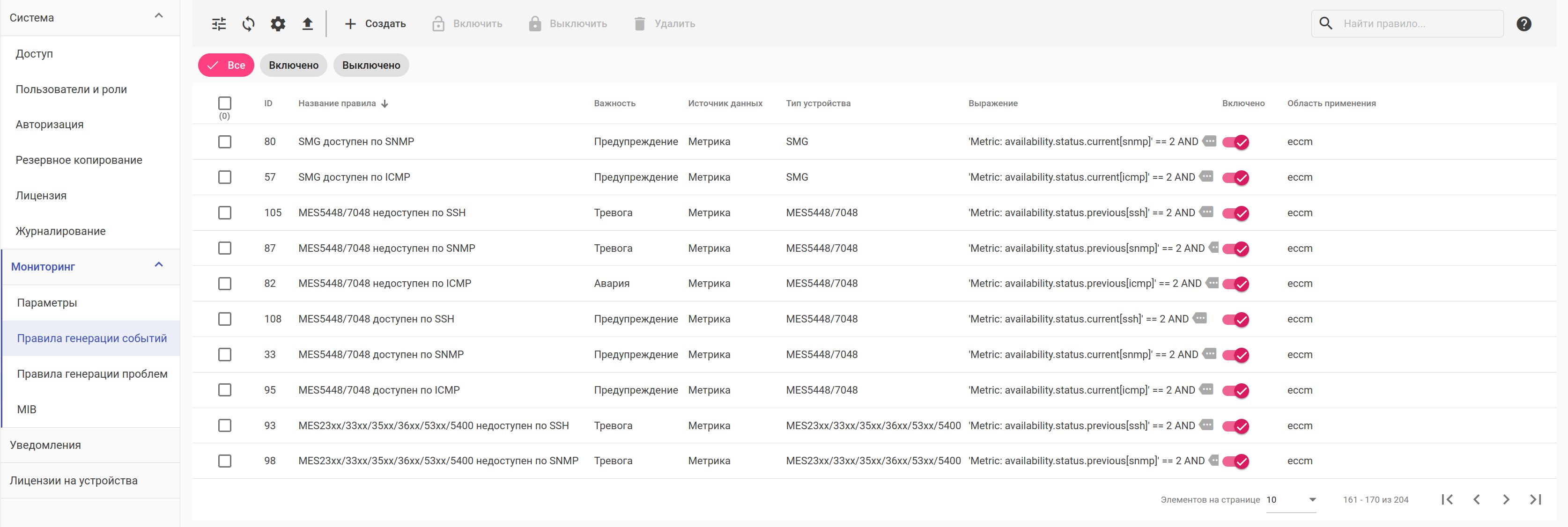
Task: Select all rules with header checkbox
Action: click(225, 103)
